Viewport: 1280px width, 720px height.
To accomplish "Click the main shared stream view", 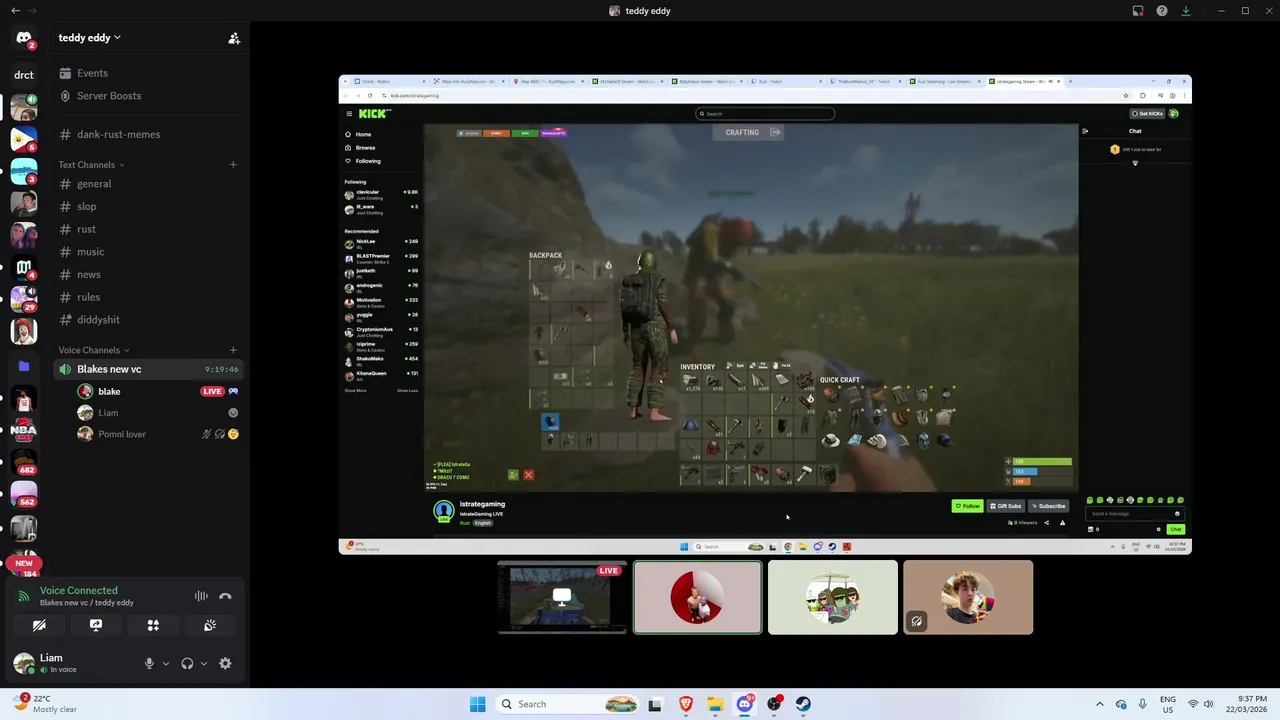I will pyautogui.click(x=765, y=314).
